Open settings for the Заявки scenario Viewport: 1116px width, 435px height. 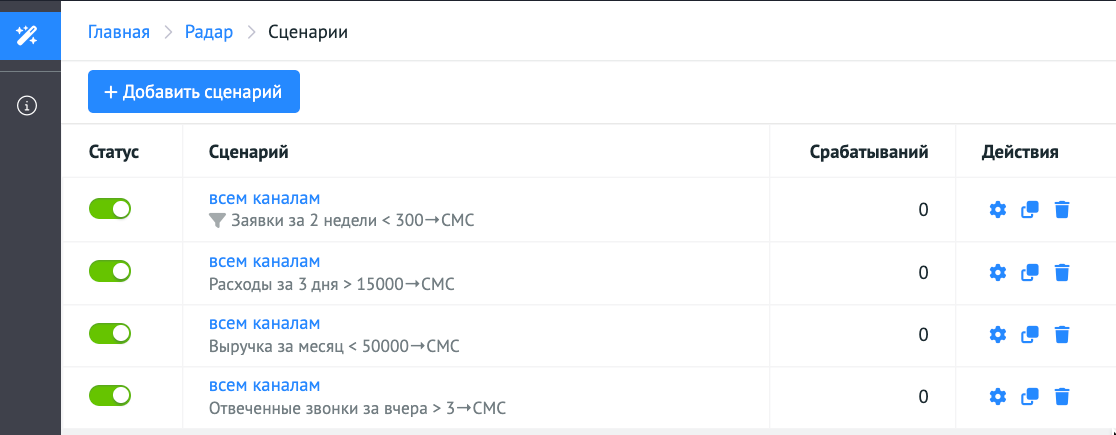tap(996, 210)
